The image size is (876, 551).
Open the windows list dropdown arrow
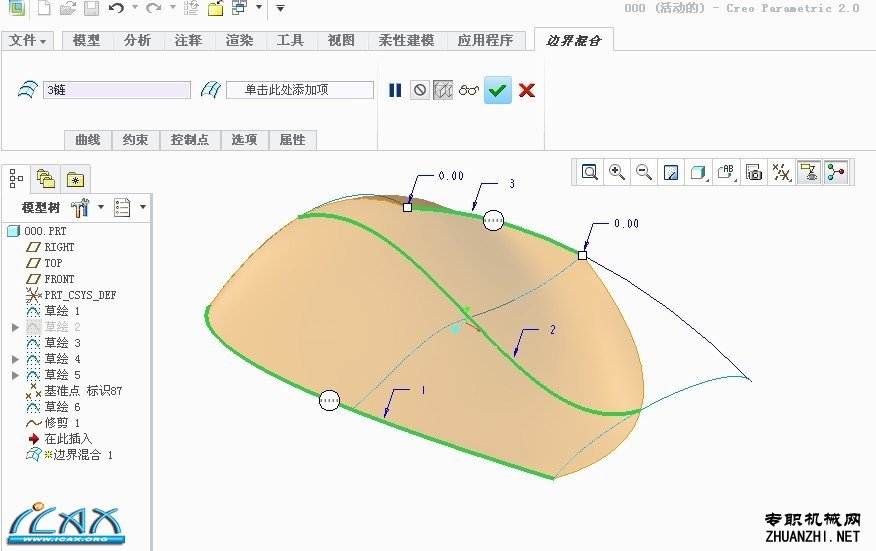[x=259, y=8]
